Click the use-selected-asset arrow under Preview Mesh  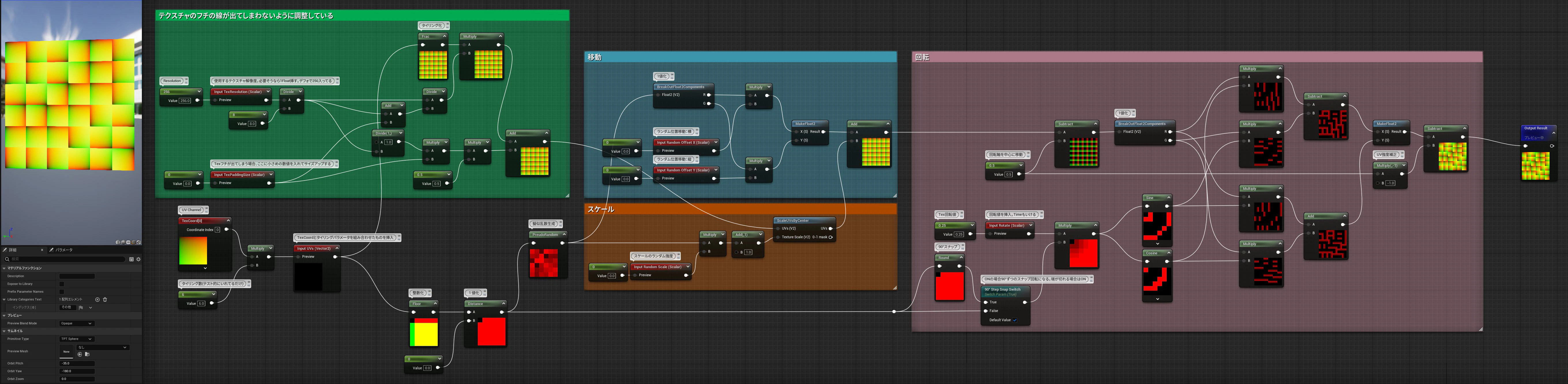[80, 354]
